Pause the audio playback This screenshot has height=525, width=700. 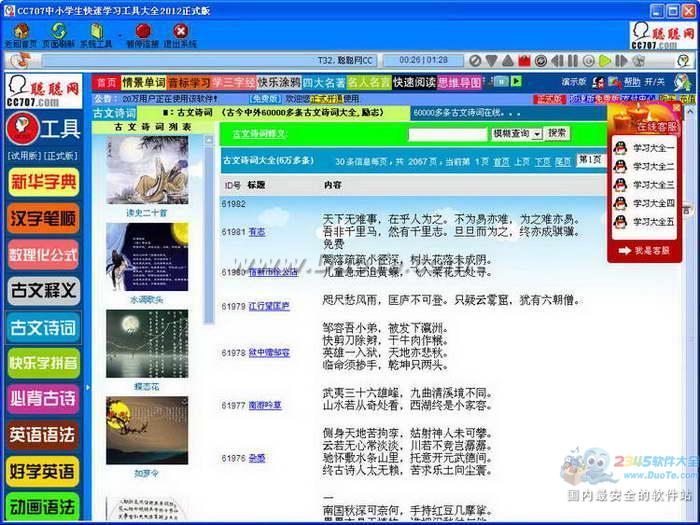click(x=573, y=61)
